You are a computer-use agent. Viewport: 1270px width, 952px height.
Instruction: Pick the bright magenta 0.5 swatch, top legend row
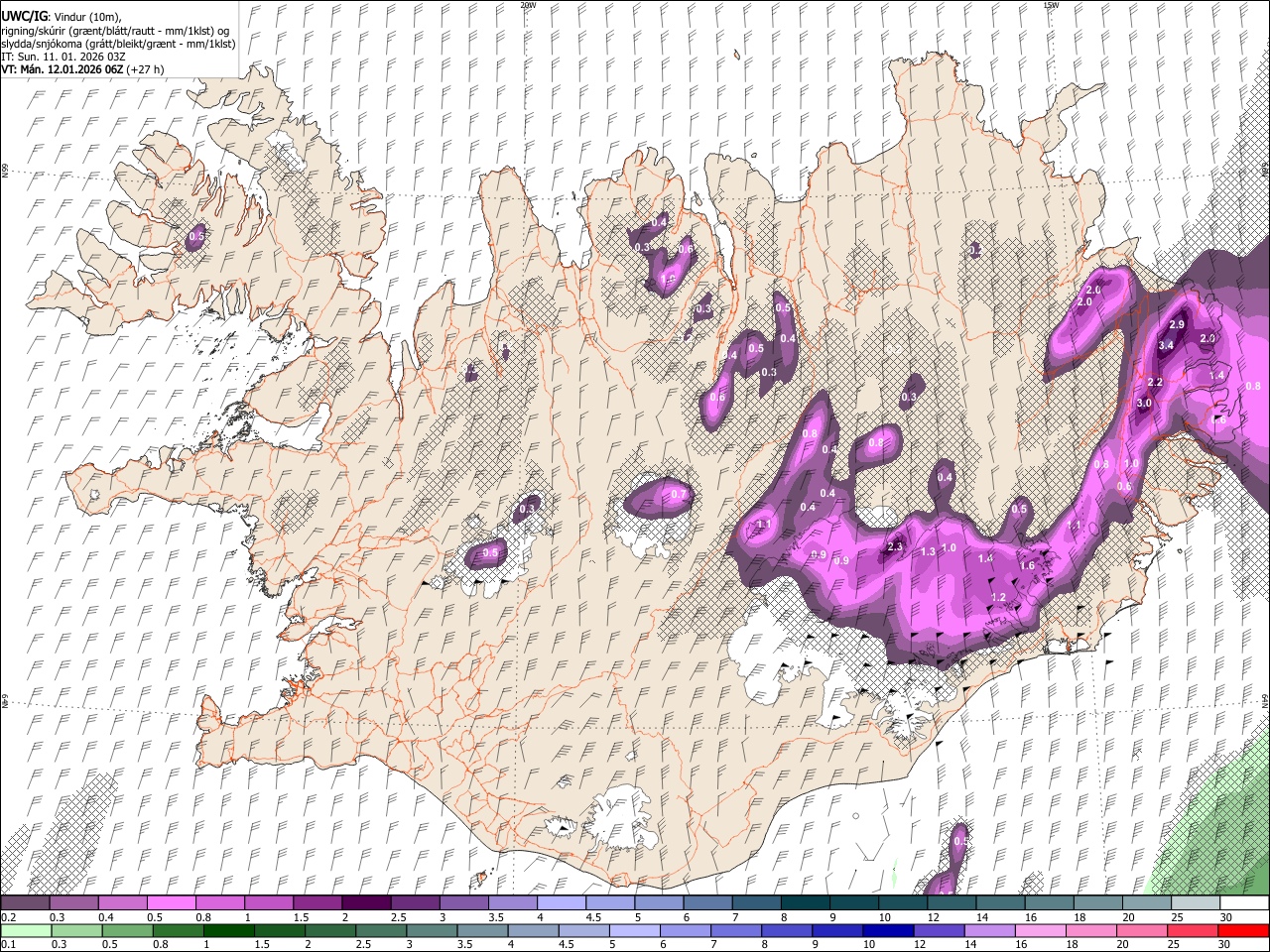[x=171, y=903]
